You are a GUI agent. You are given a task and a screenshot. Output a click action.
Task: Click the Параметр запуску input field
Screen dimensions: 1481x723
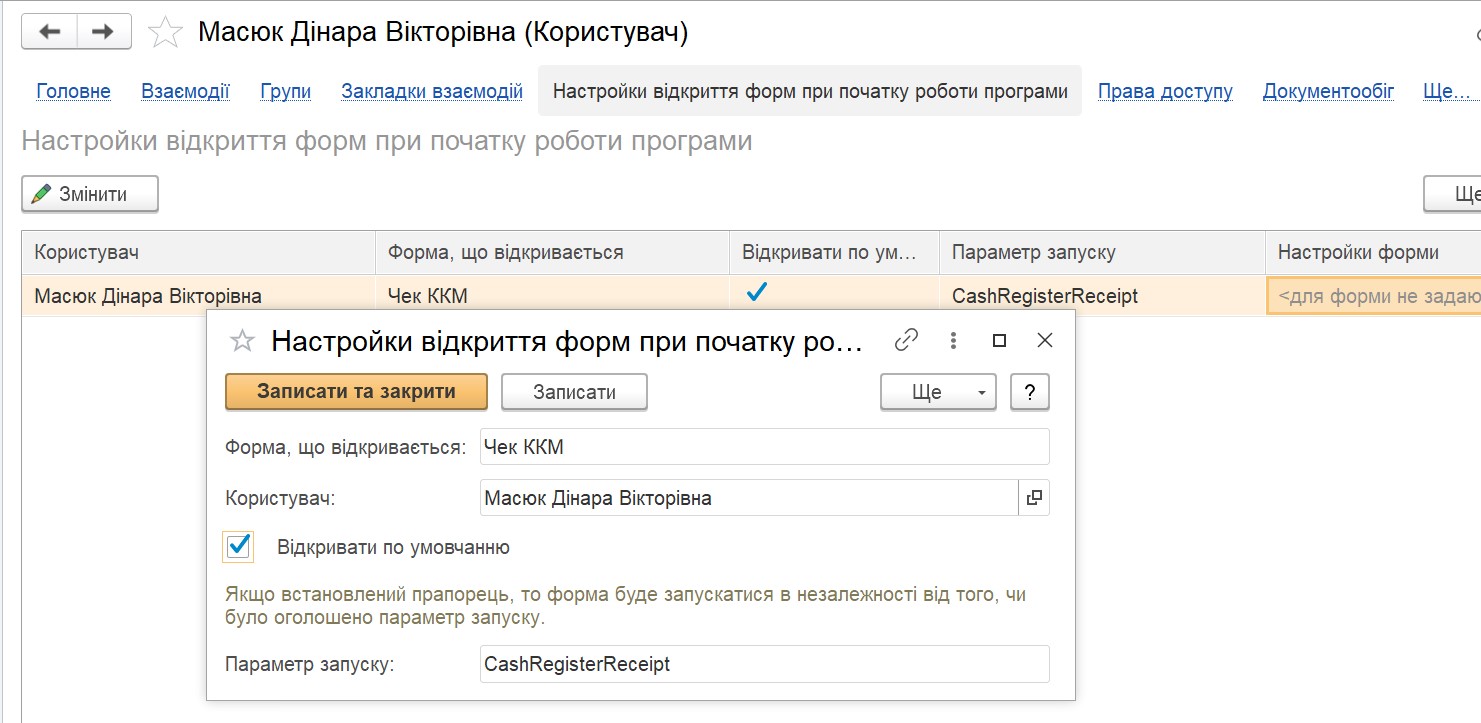click(x=765, y=664)
